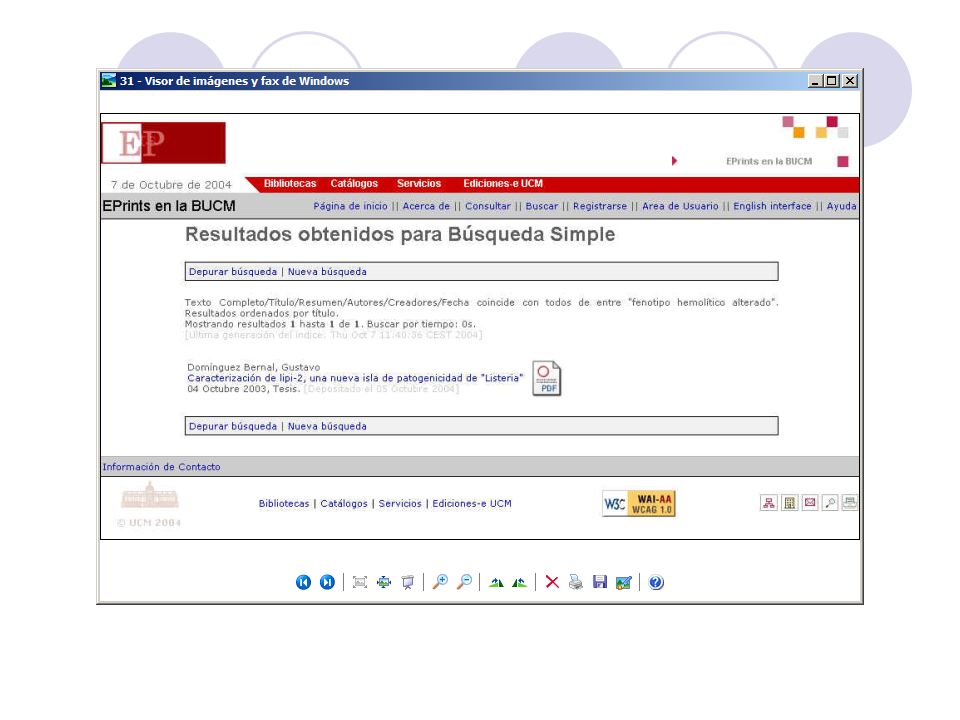Open image for editing icon

point(624,582)
